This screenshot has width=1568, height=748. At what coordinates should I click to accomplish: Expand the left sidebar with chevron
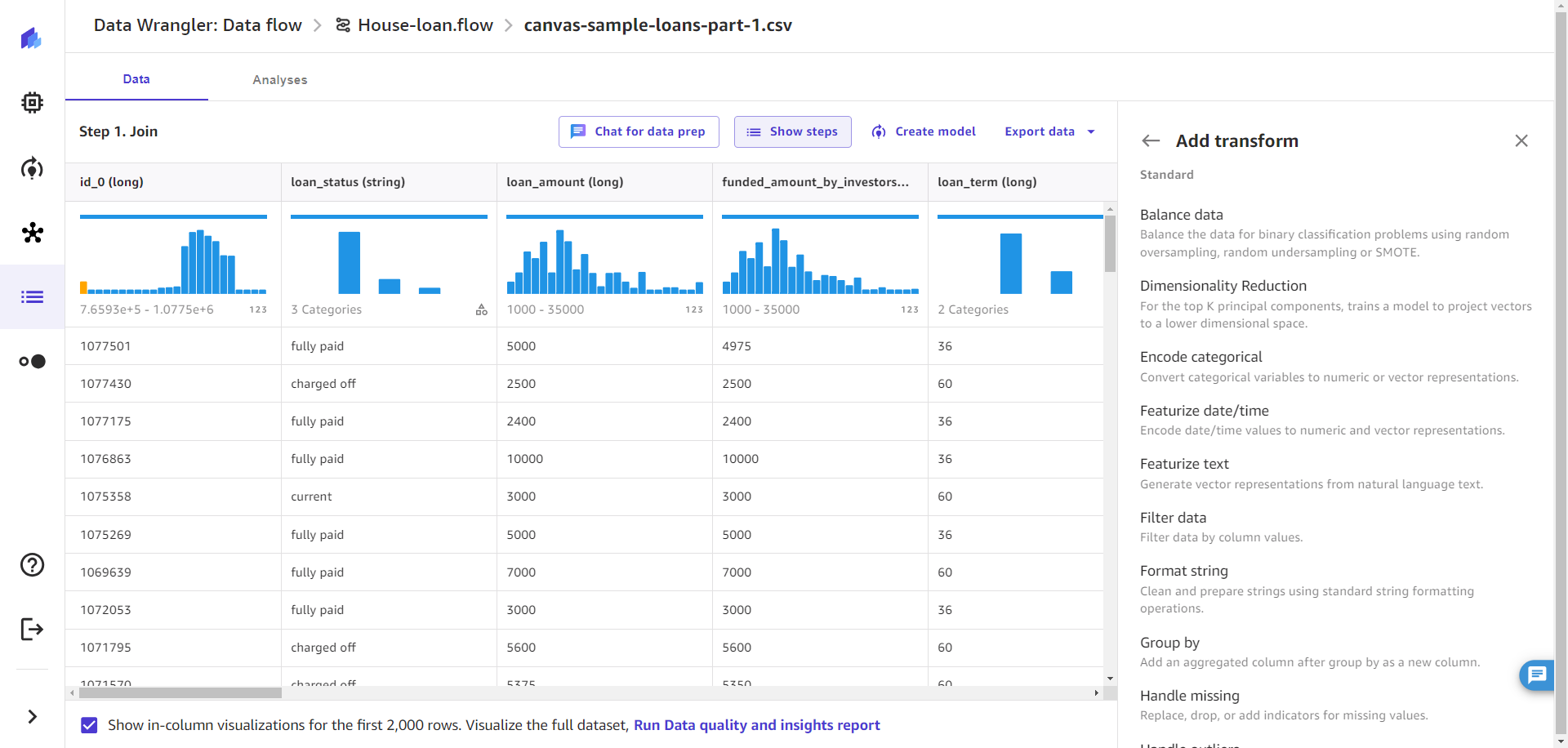tap(32, 717)
